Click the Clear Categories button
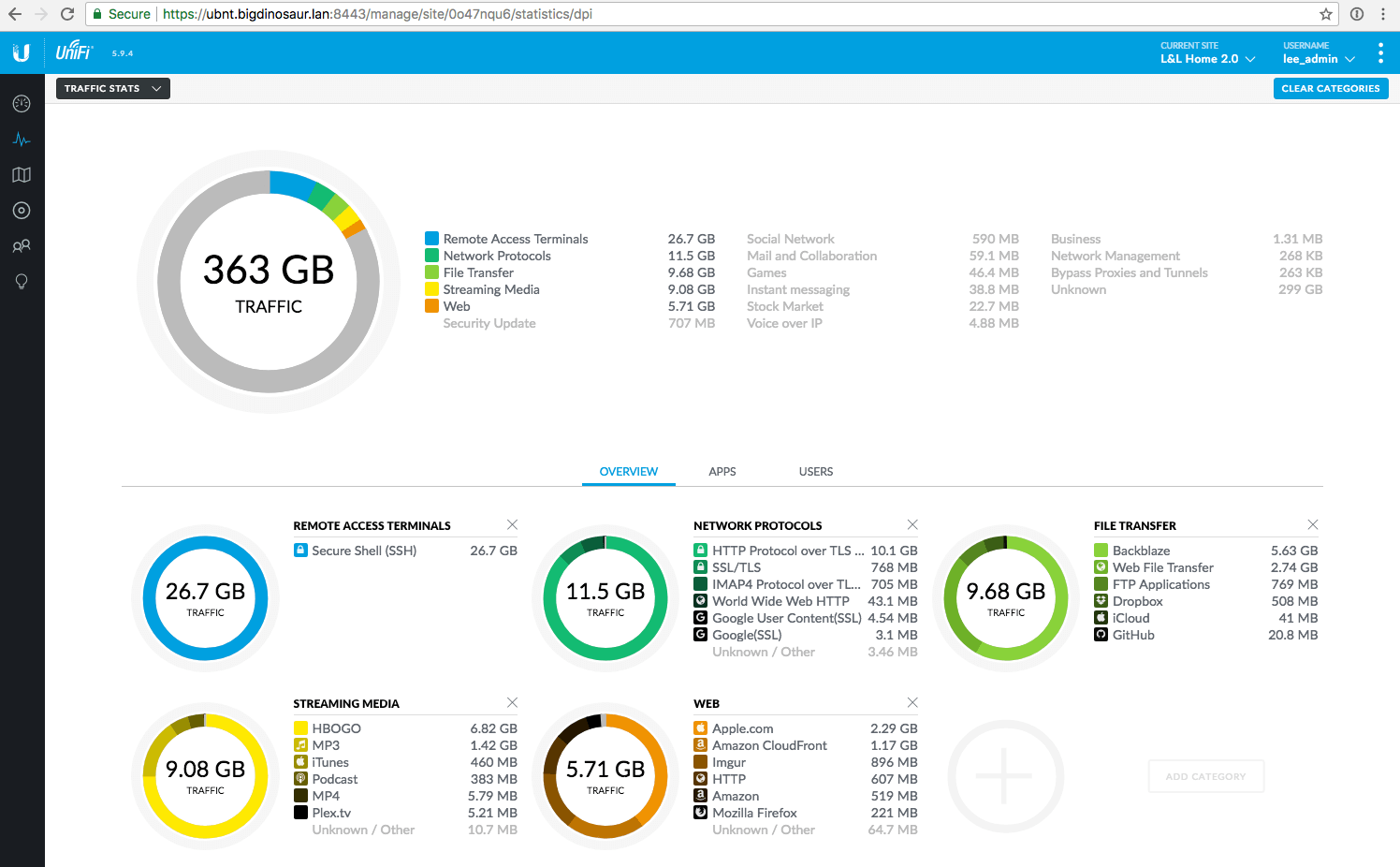 (x=1330, y=88)
